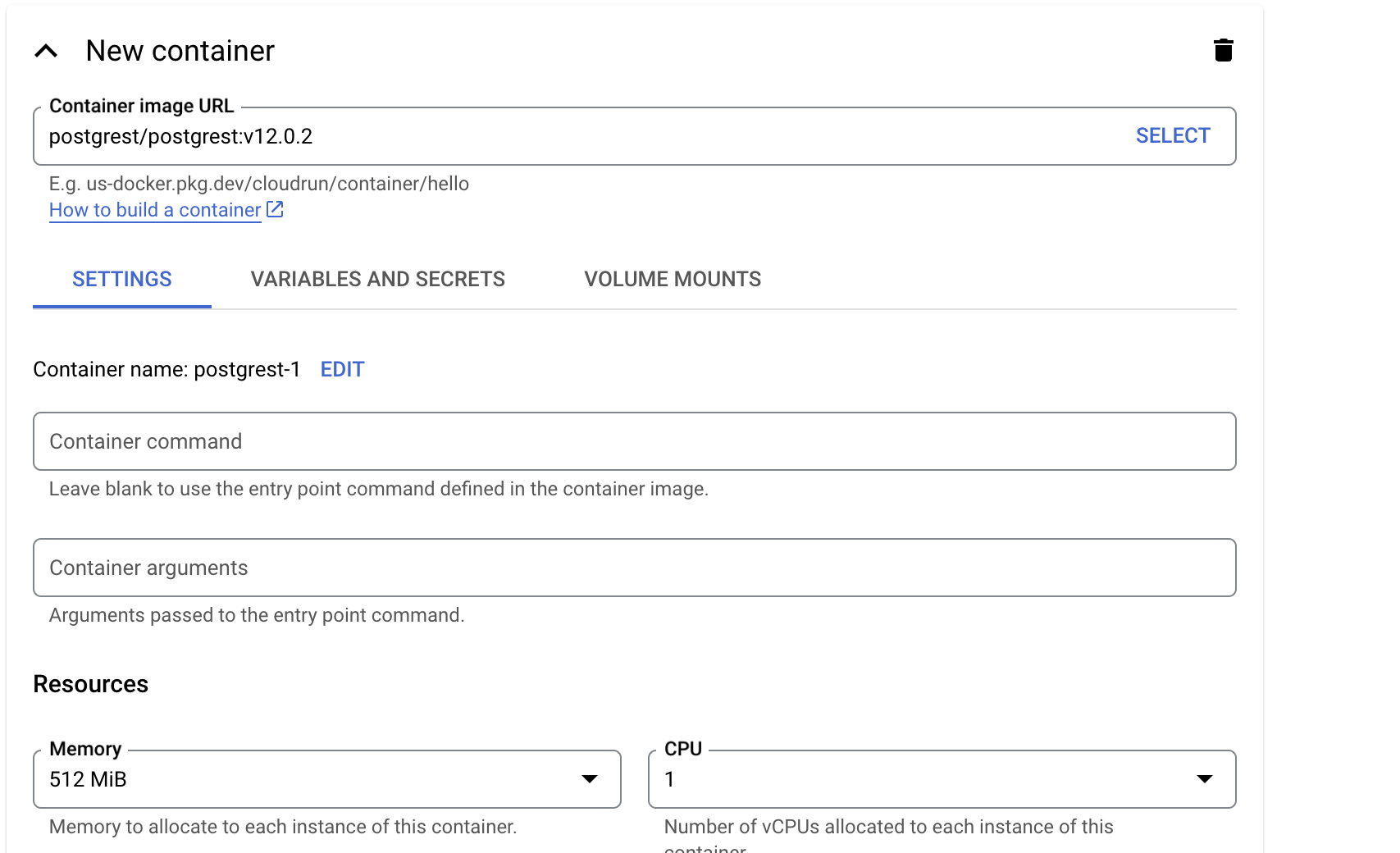1400x853 pixels.
Task: Collapse the New container section chevron
Action: (x=46, y=51)
